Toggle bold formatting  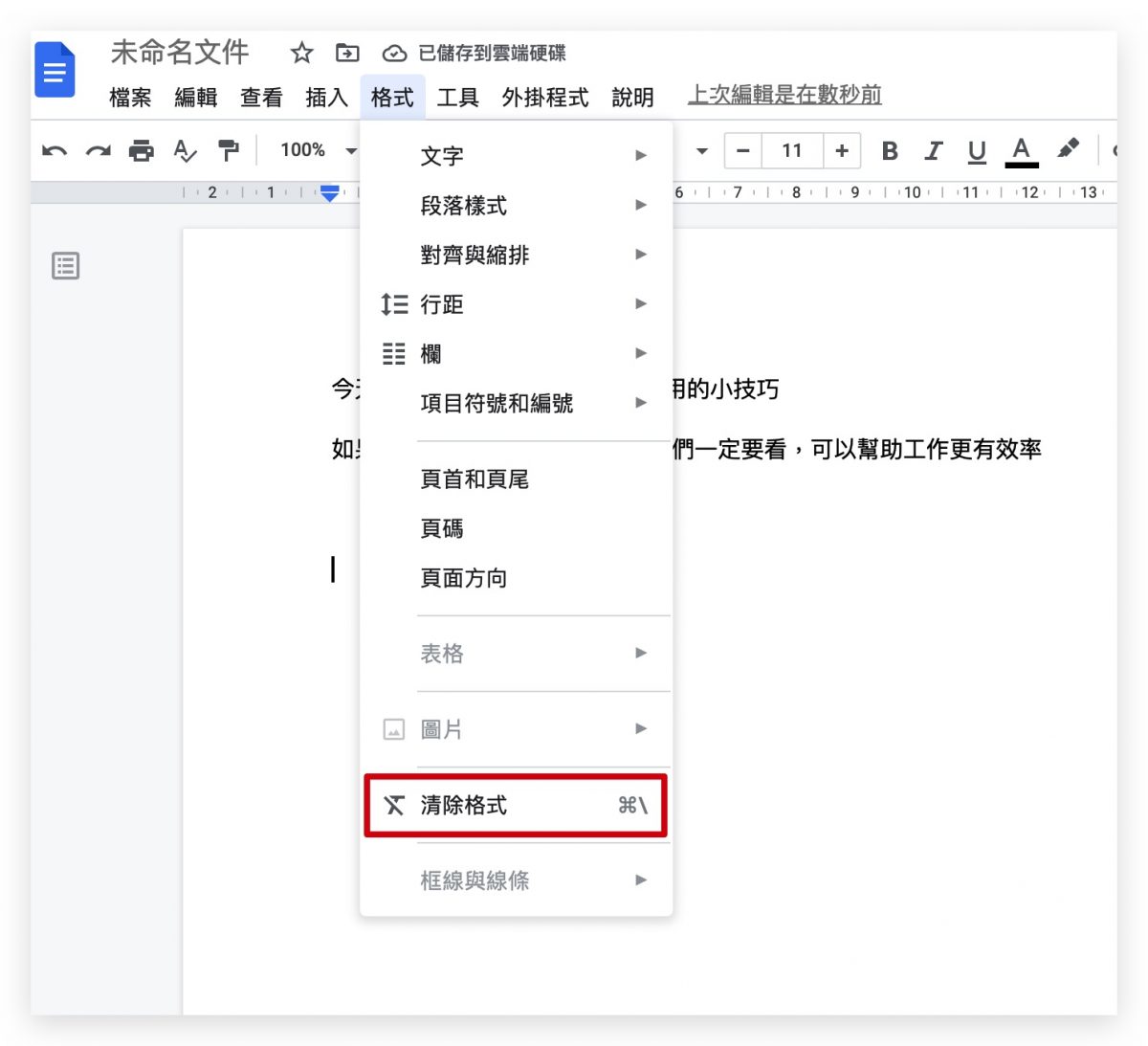[890, 150]
